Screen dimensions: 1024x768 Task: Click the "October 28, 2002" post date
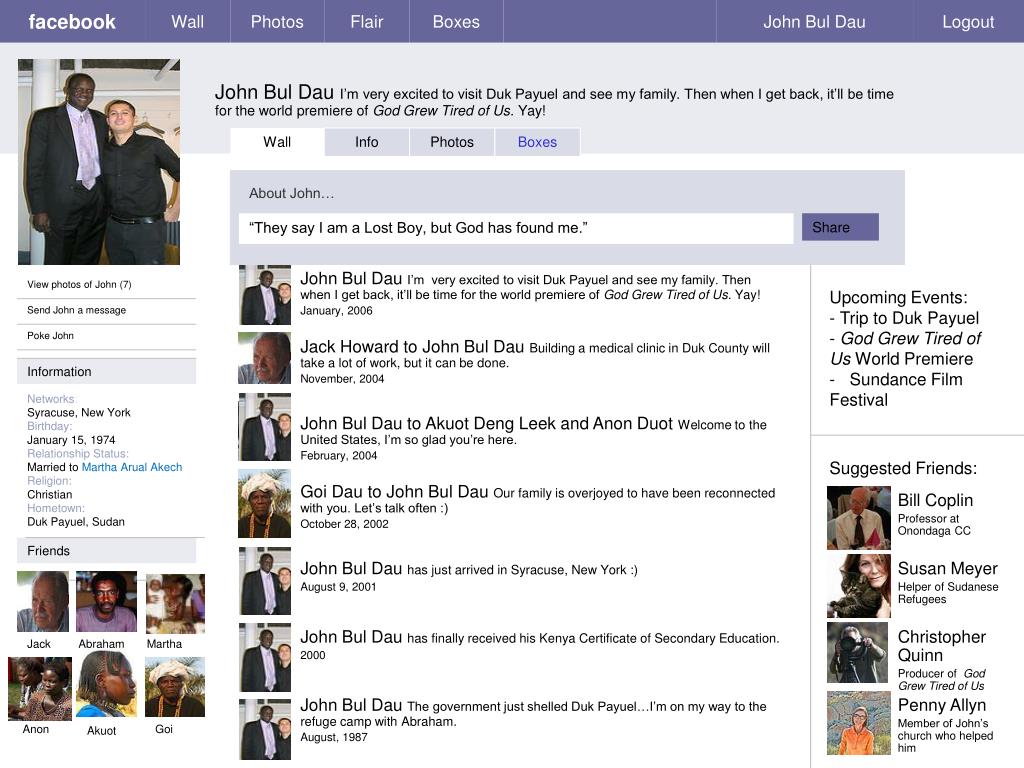(x=344, y=524)
